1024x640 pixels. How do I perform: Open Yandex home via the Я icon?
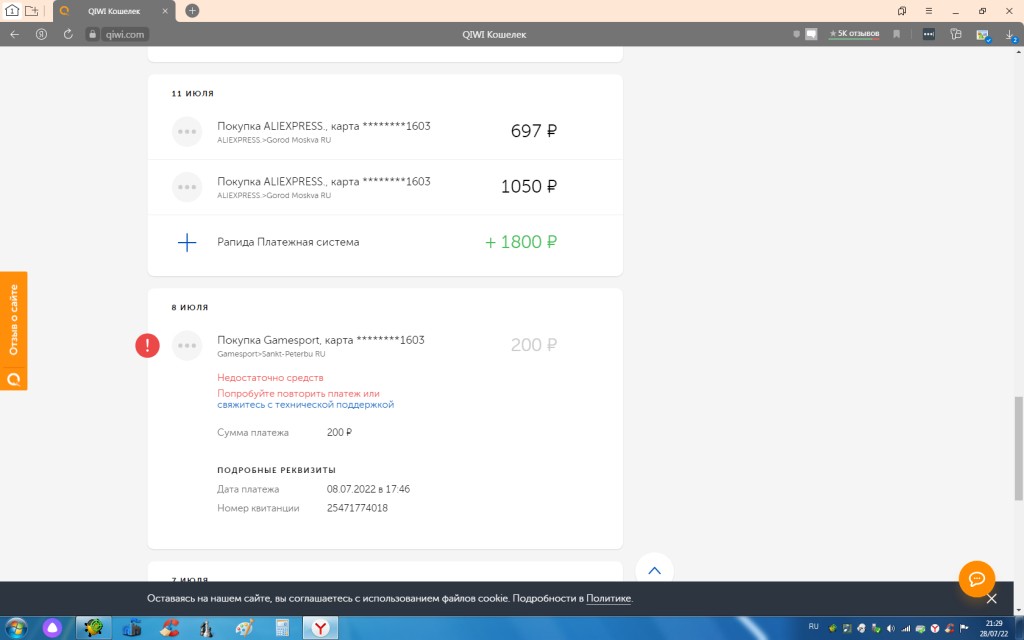41,34
